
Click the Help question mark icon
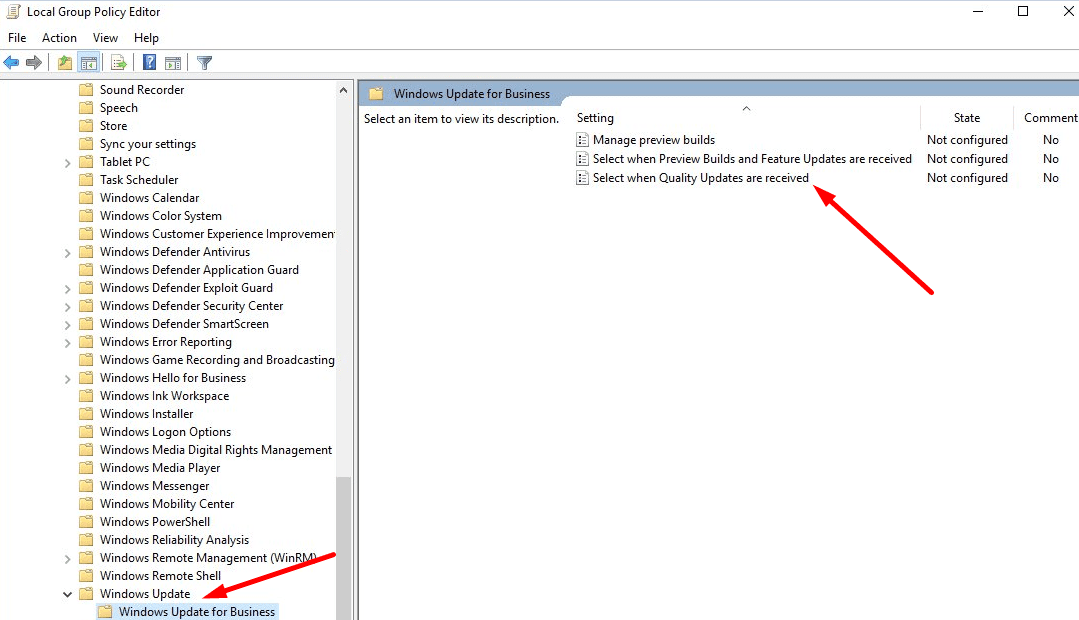point(149,63)
